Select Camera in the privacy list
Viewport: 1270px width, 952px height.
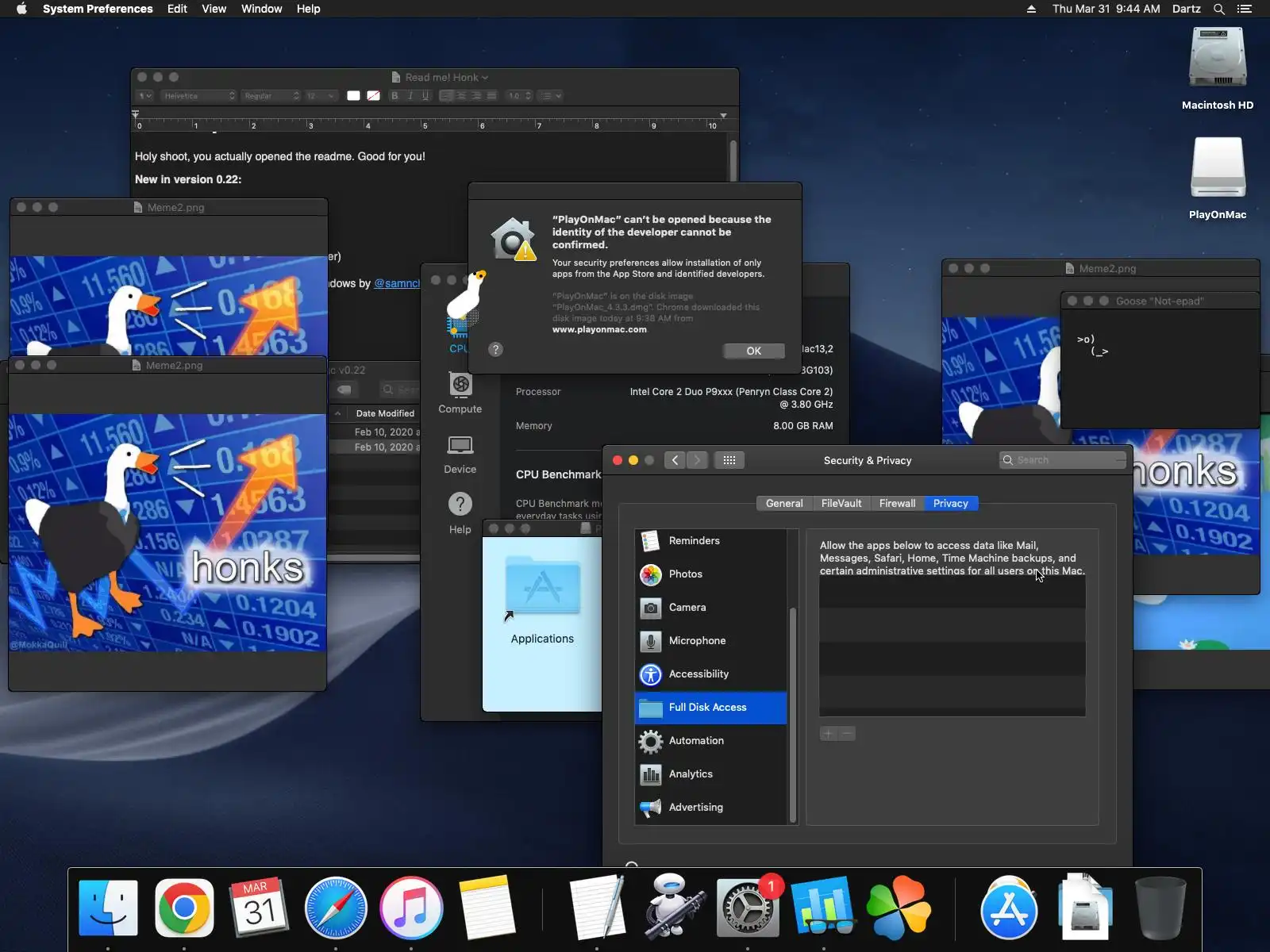710,607
